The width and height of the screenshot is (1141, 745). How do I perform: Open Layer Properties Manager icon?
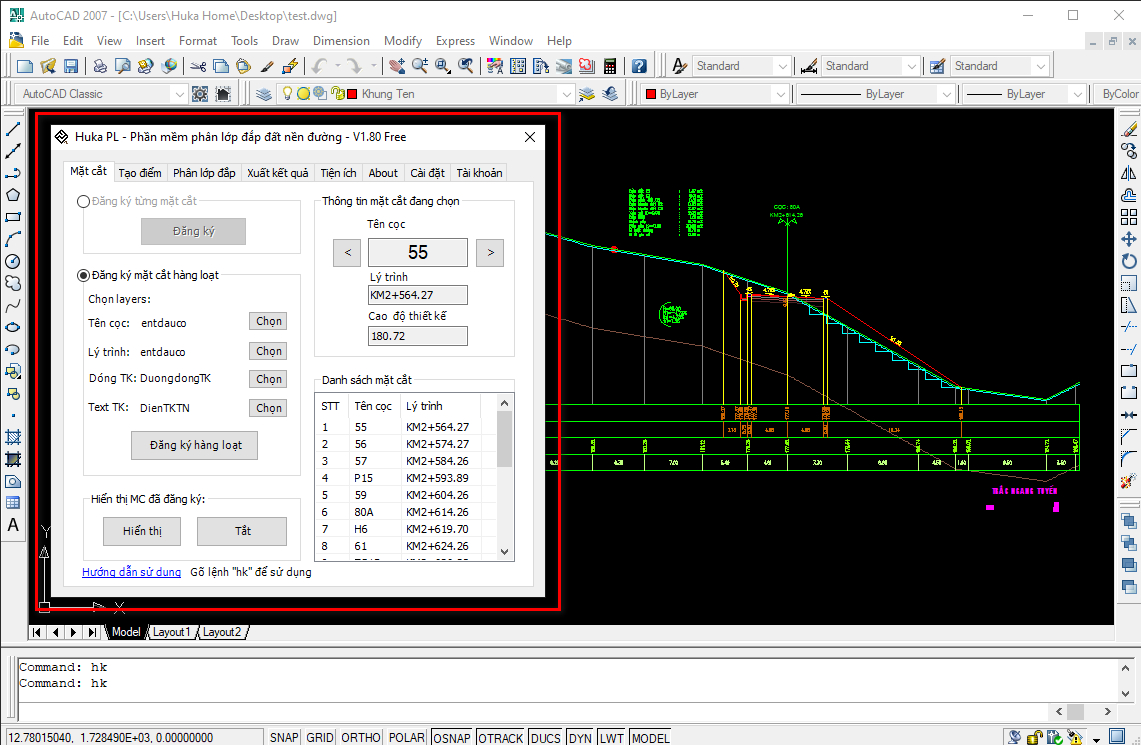pos(264,94)
